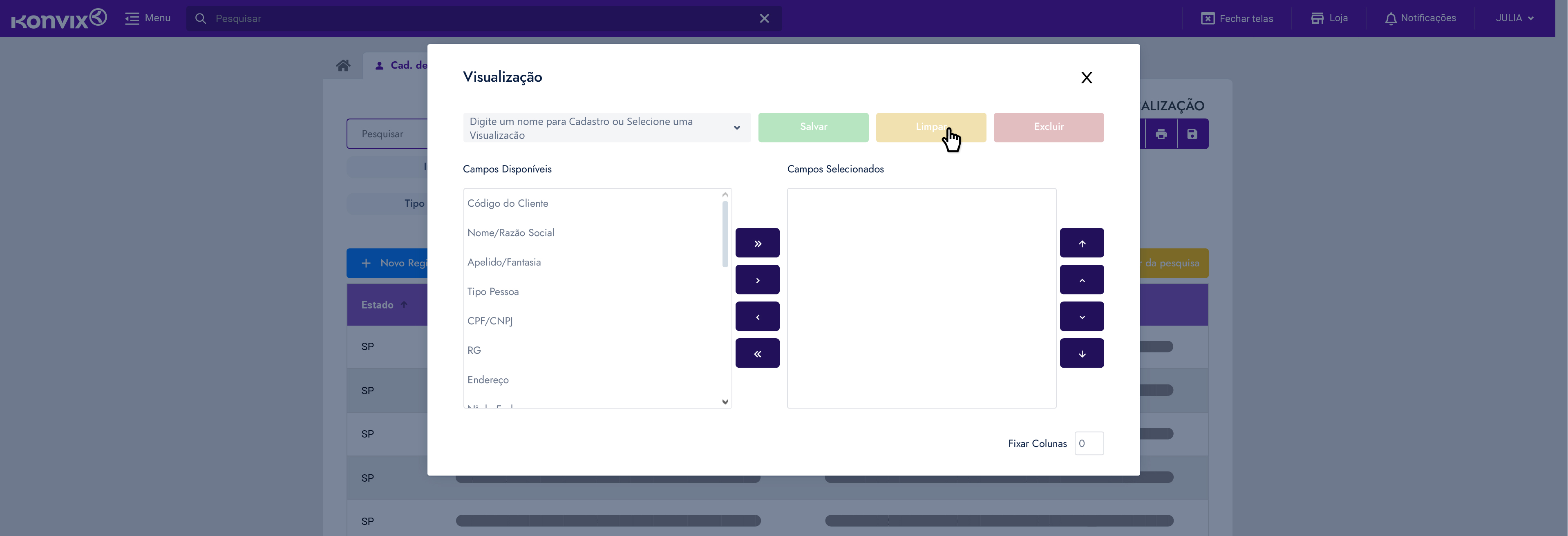Click the single left arrow remove button

click(757, 316)
